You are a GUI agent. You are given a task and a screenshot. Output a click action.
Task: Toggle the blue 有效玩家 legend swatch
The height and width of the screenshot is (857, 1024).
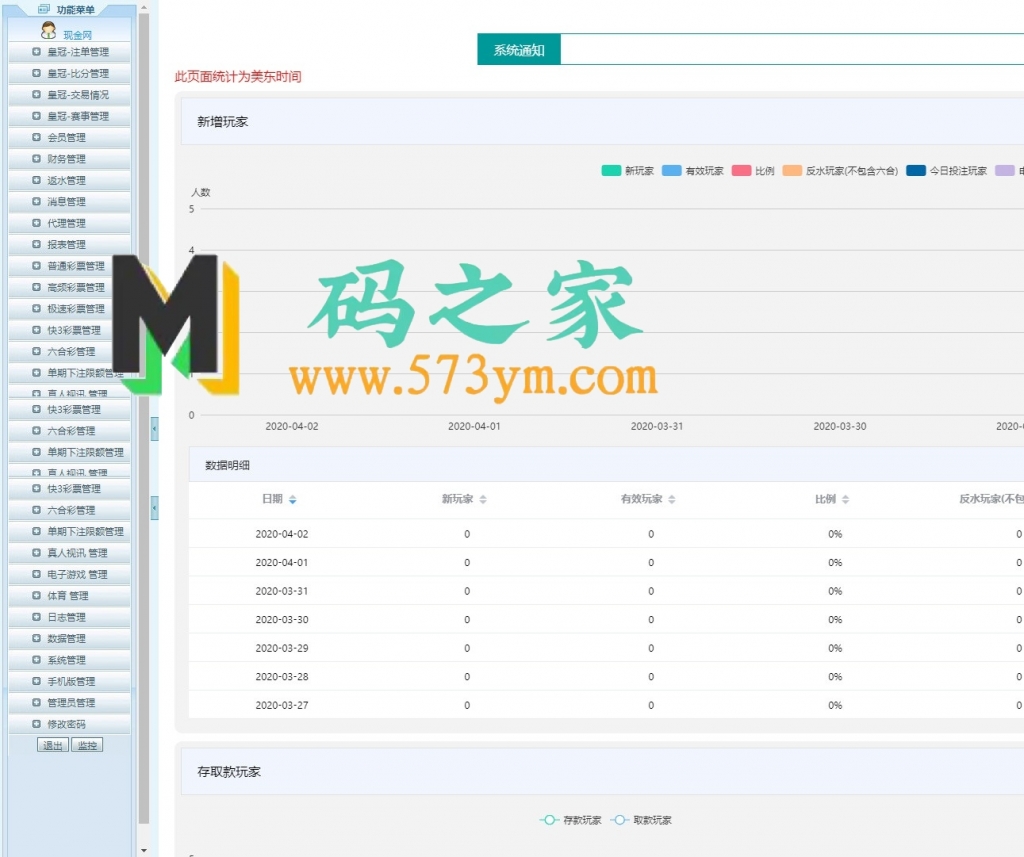[x=672, y=171]
